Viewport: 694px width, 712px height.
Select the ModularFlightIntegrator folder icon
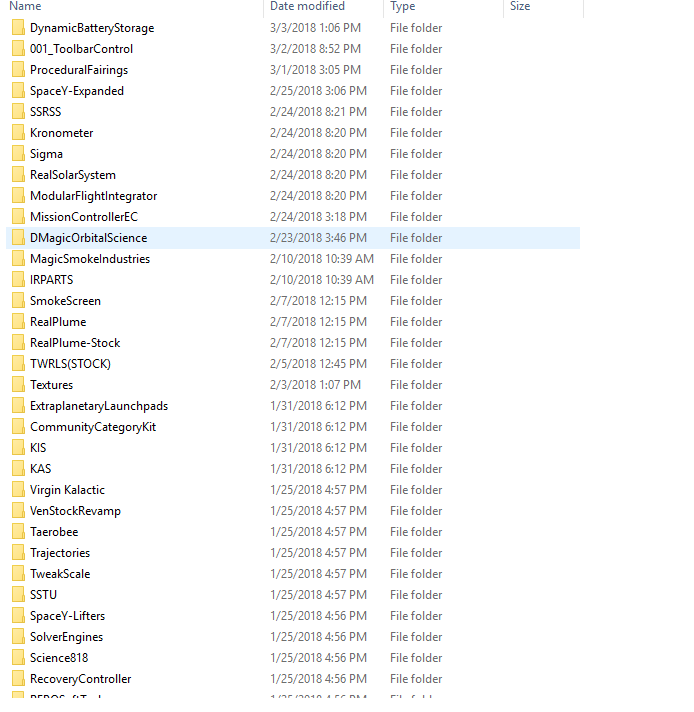tap(18, 196)
